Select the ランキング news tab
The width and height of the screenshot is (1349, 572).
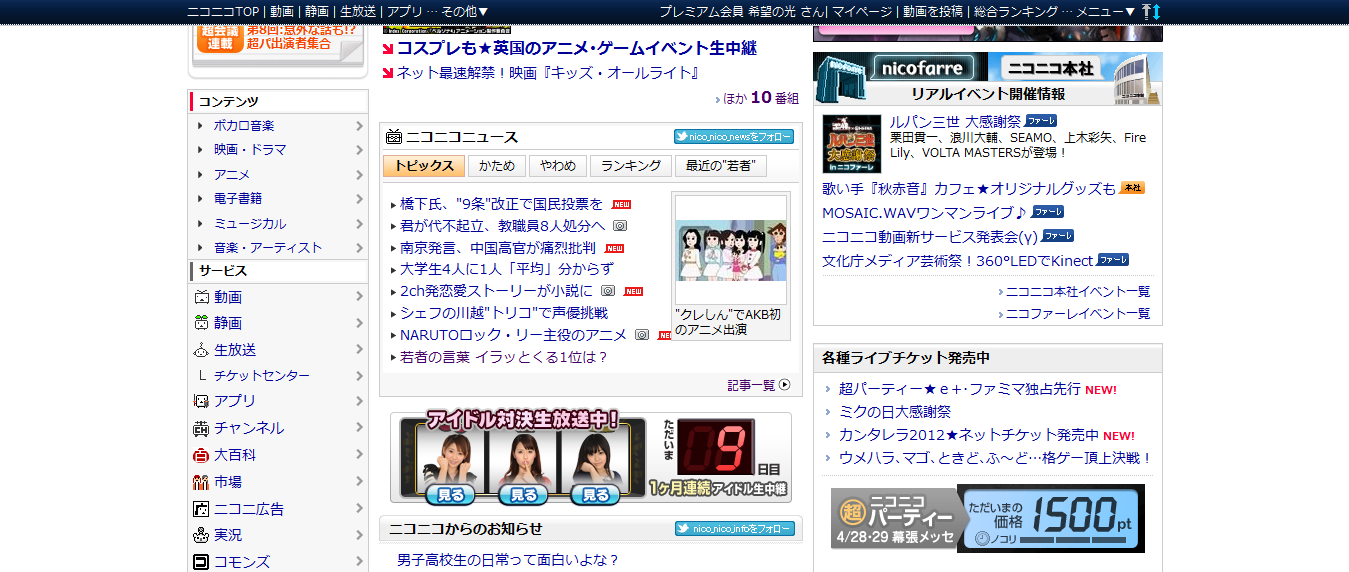pyautogui.click(x=631, y=166)
